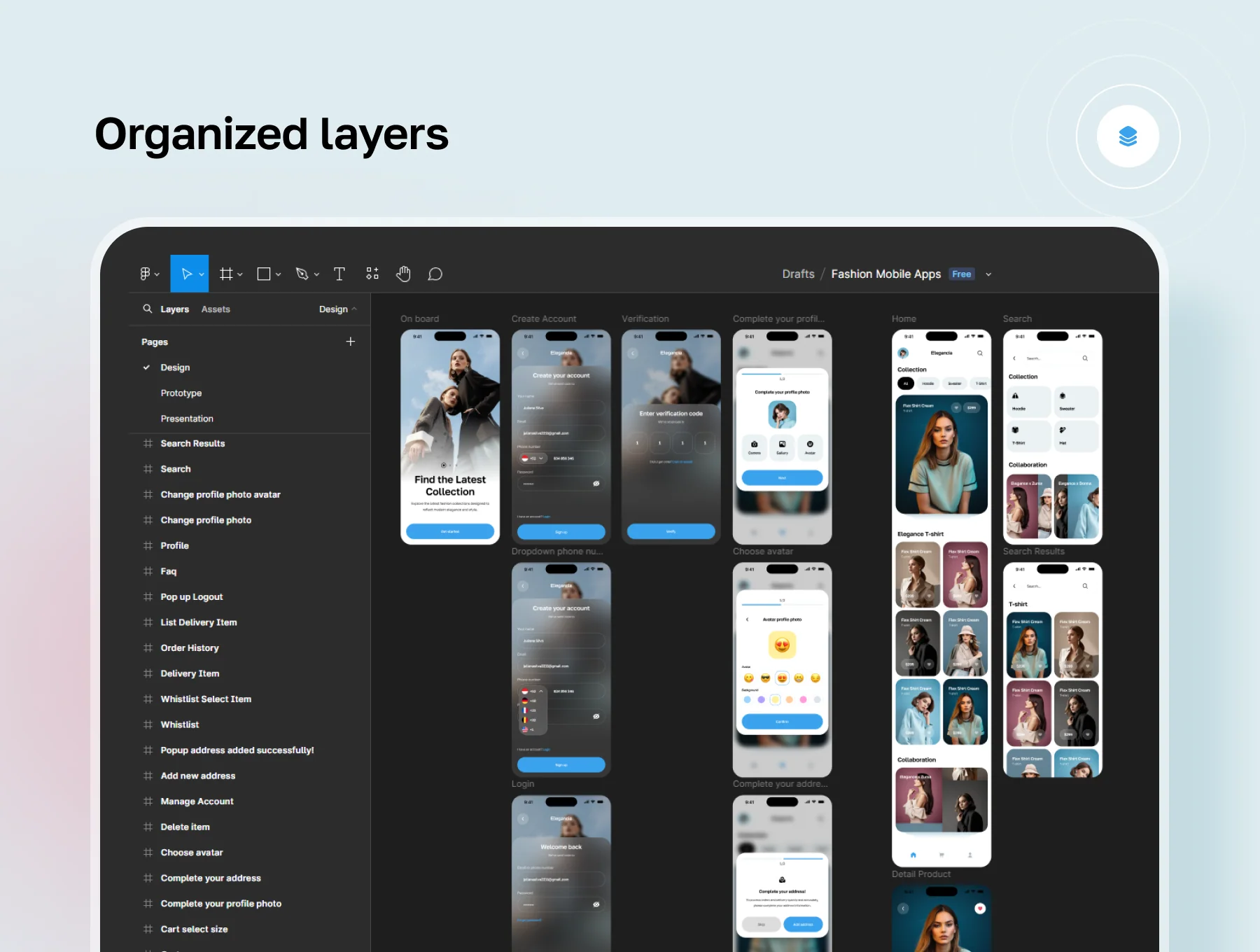Open Move tool dropdown arrow
Viewport: 1260px width, 952px height.
pyautogui.click(x=202, y=274)
